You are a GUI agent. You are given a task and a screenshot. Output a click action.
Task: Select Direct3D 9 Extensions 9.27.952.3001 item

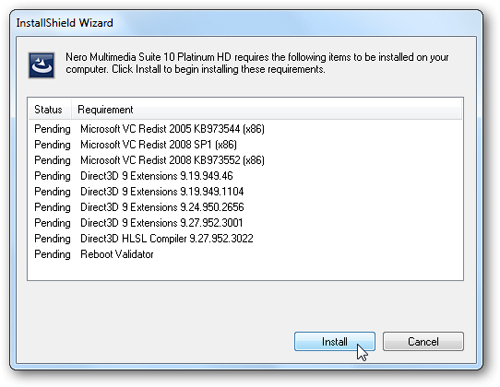tap(161, 223)
